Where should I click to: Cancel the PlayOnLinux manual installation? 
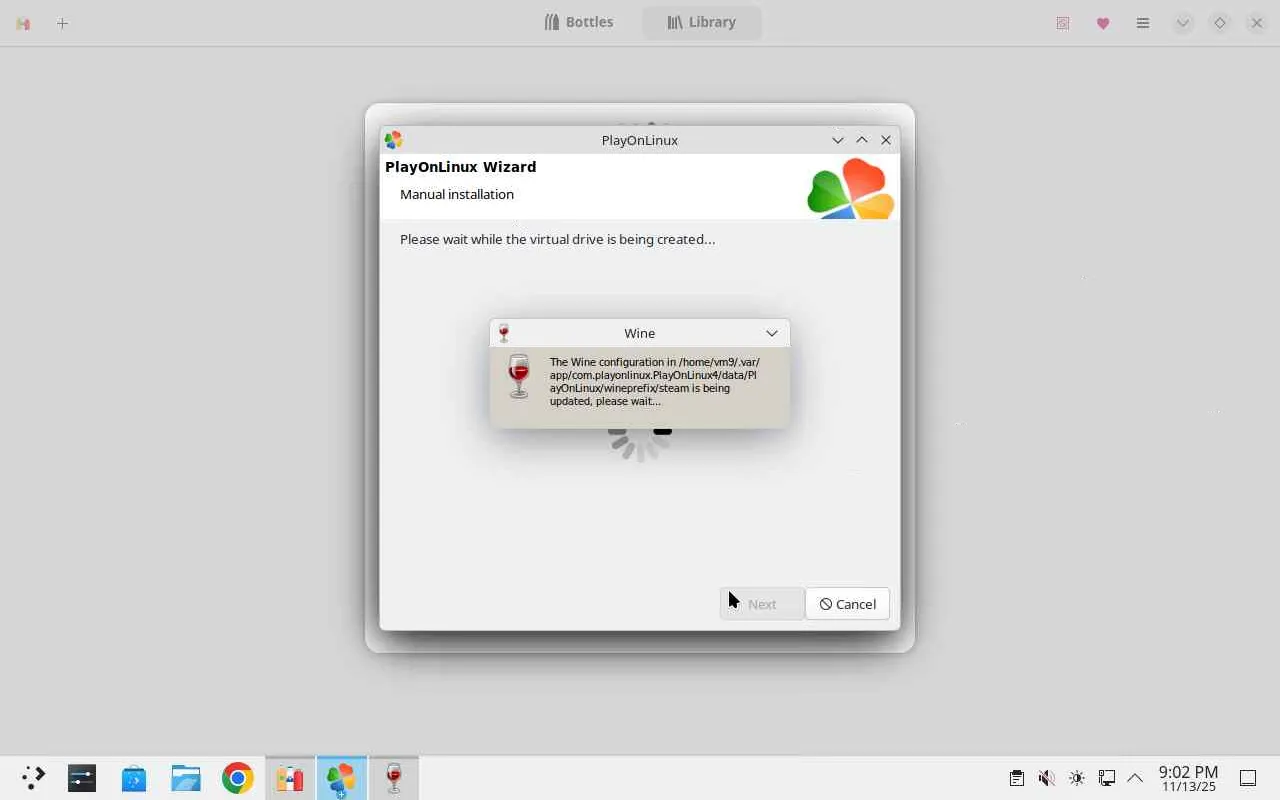click(847, 604)
